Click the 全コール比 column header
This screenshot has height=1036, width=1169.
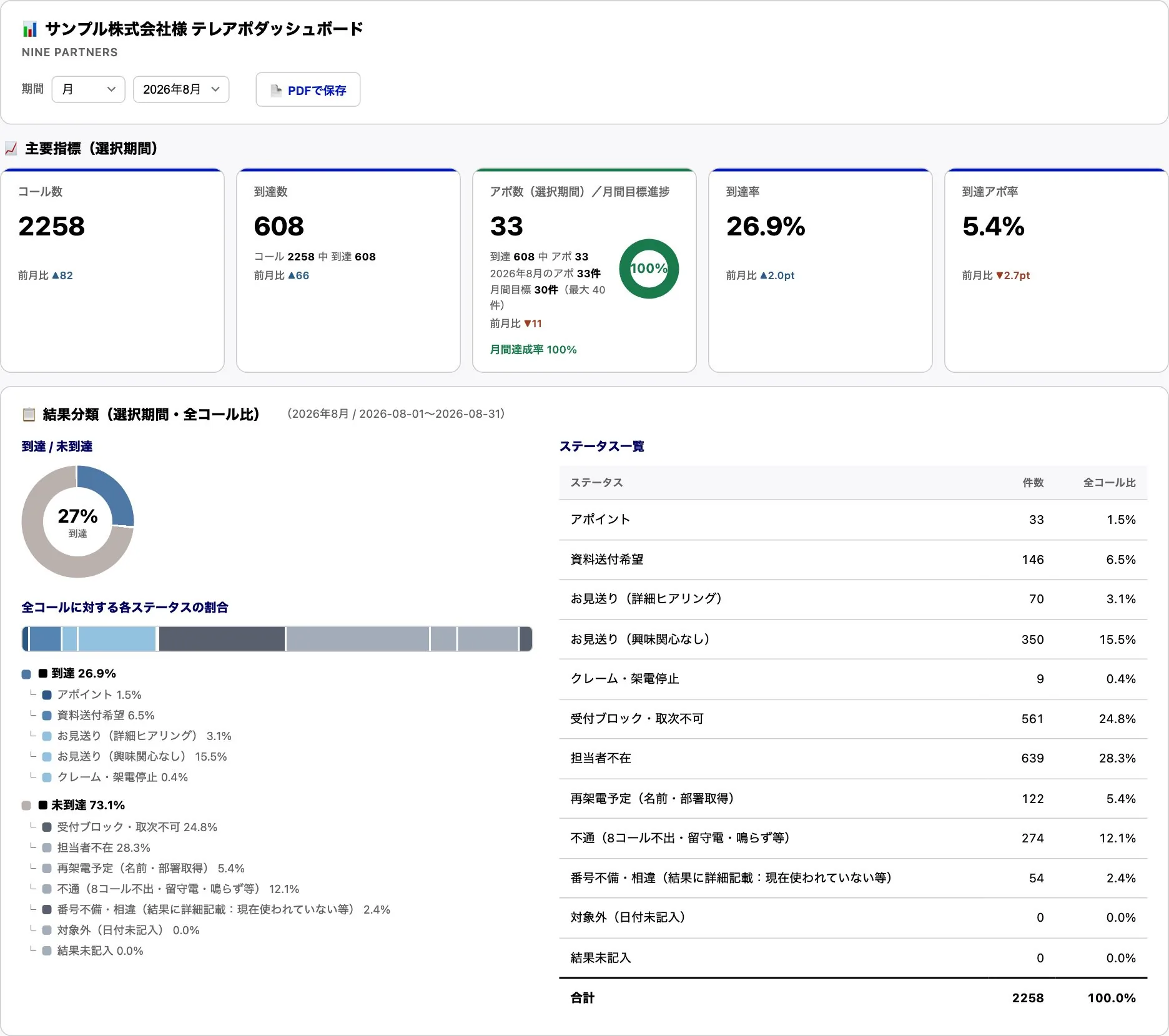[1110, 483]
